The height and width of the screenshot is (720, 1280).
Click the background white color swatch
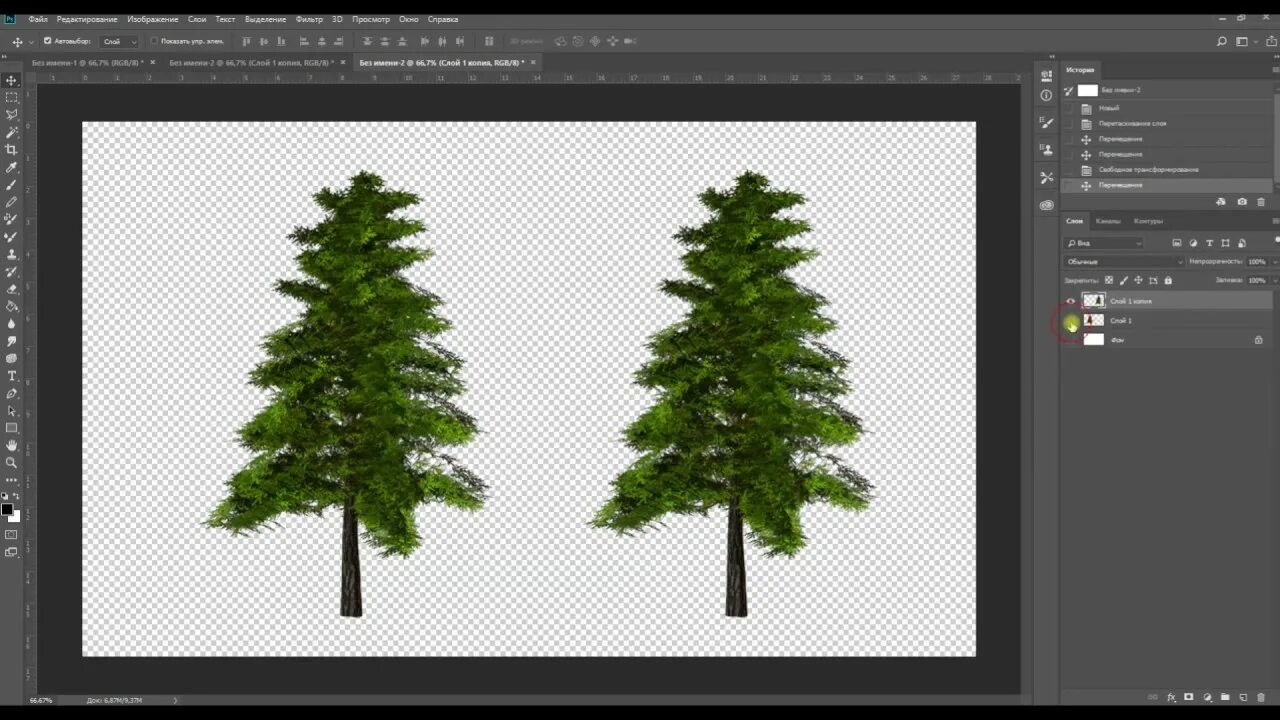click(16, 518)
